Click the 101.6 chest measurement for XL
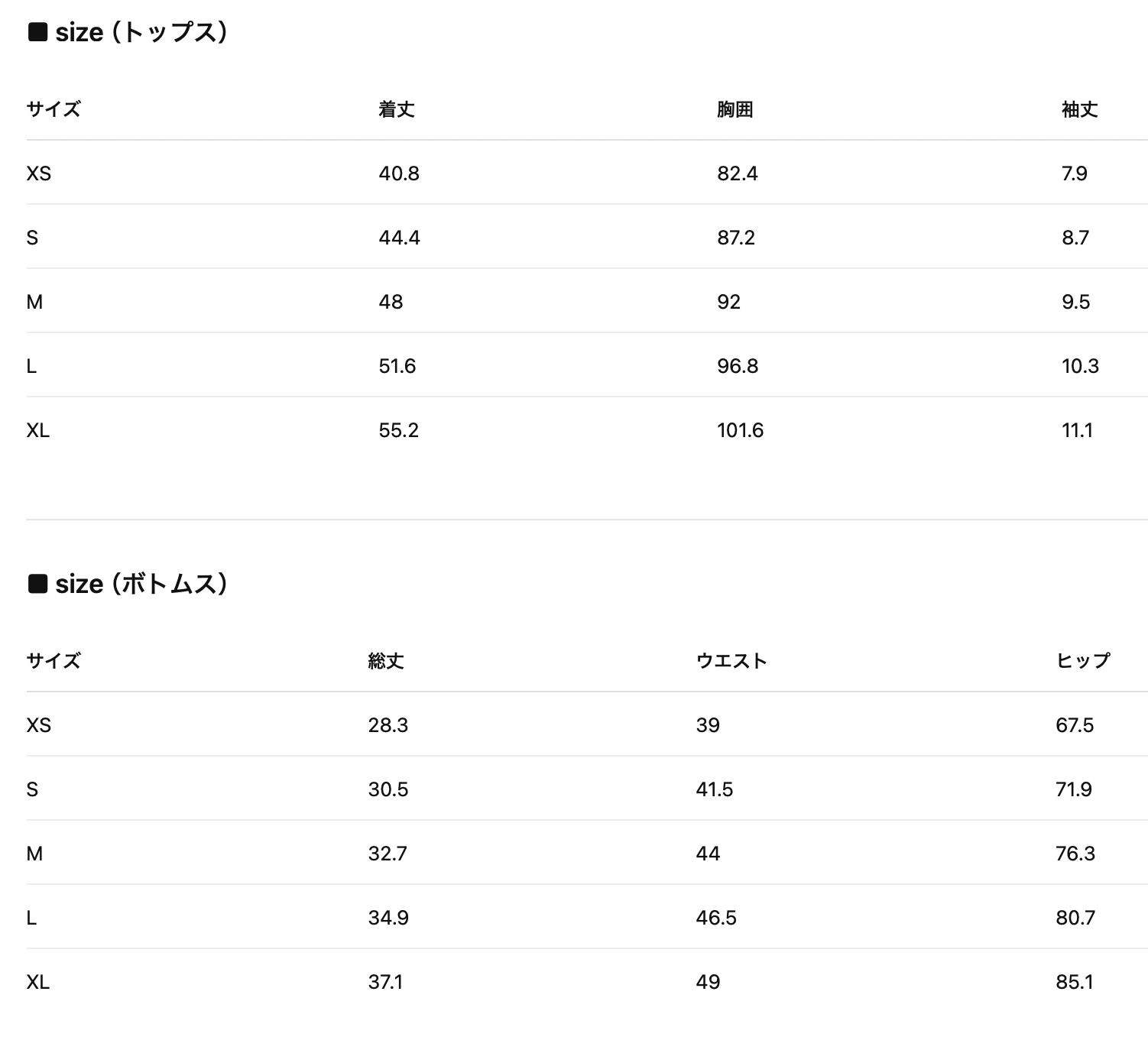This screenshot has height=1053, width=1148. (x=740, y=430)
